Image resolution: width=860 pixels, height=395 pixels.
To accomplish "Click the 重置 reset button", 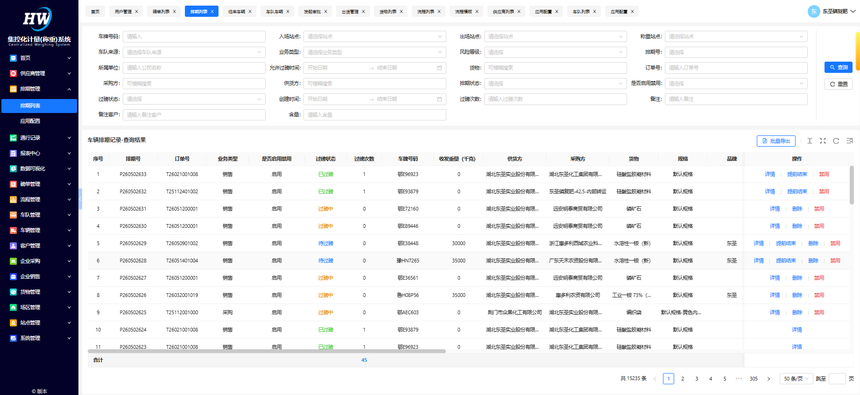I will coord(838,84).
